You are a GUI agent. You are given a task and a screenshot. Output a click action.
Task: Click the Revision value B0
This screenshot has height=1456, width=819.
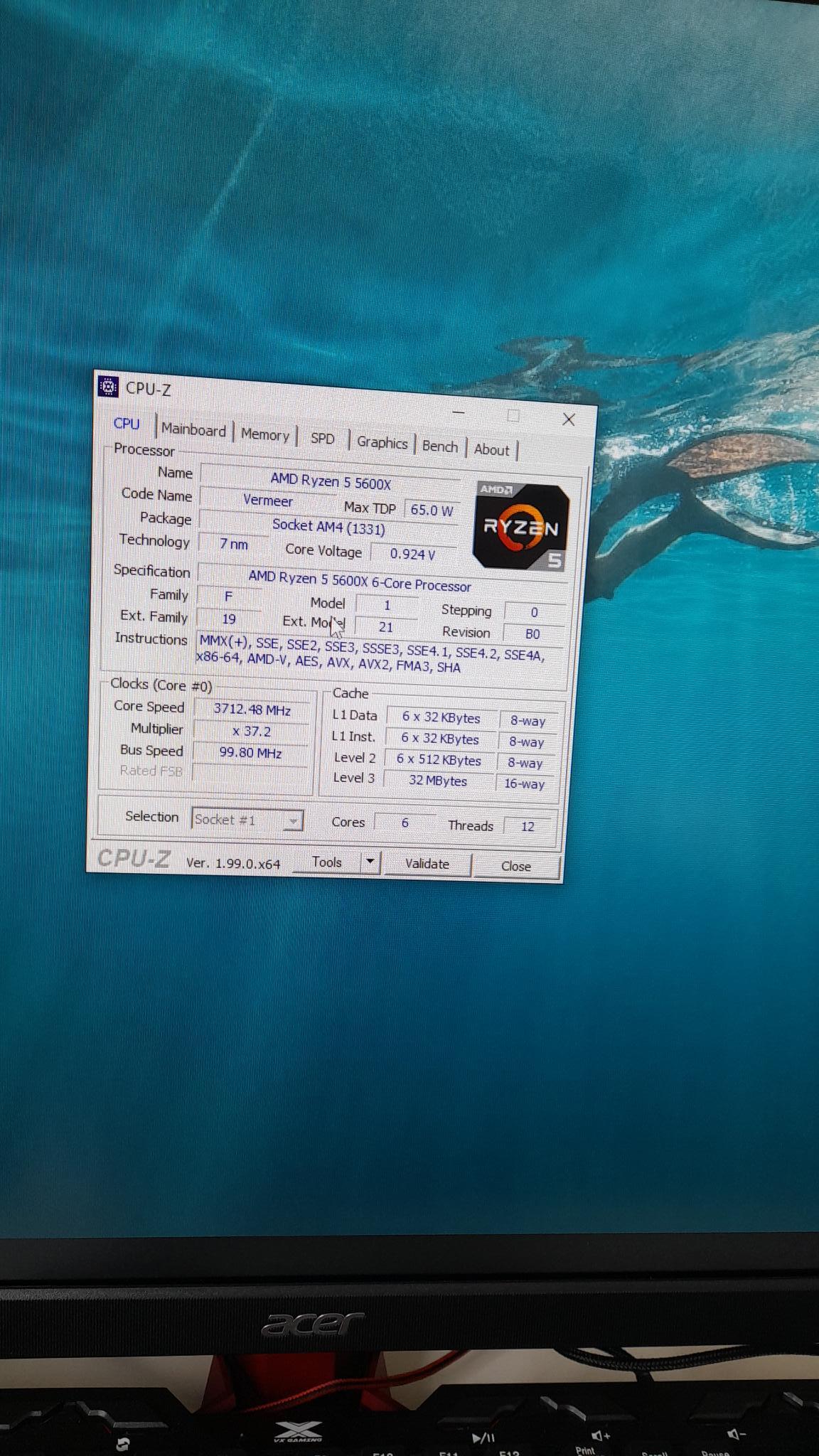(x=532, y=634)
